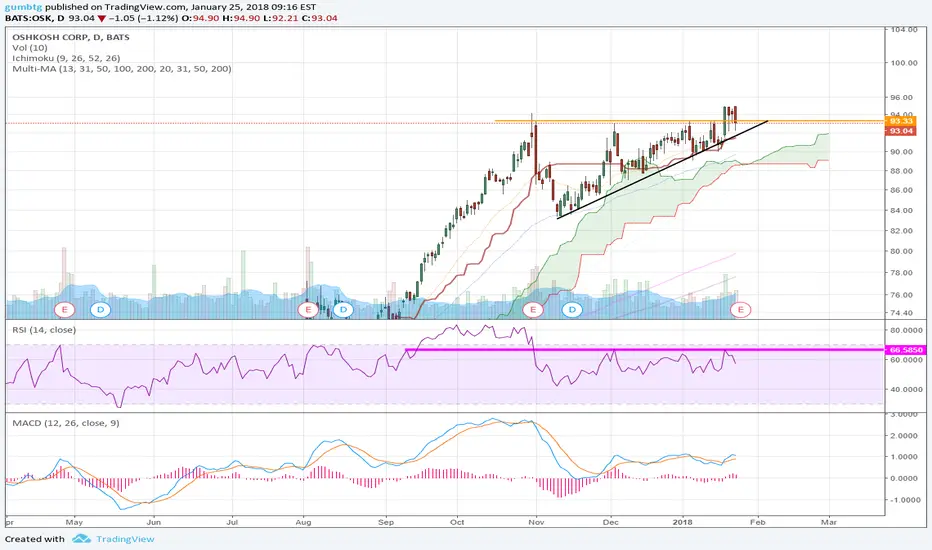Click the black ascending trendline
The height and width of the screenshot is (550, 932).
[x=662, y=170]
